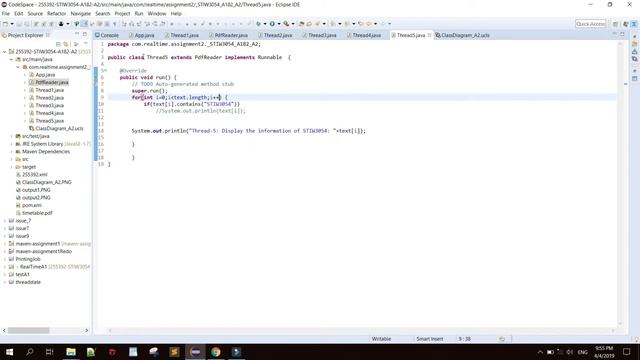Click the Eclipse icon on the taskbar

tap(195, 352)
